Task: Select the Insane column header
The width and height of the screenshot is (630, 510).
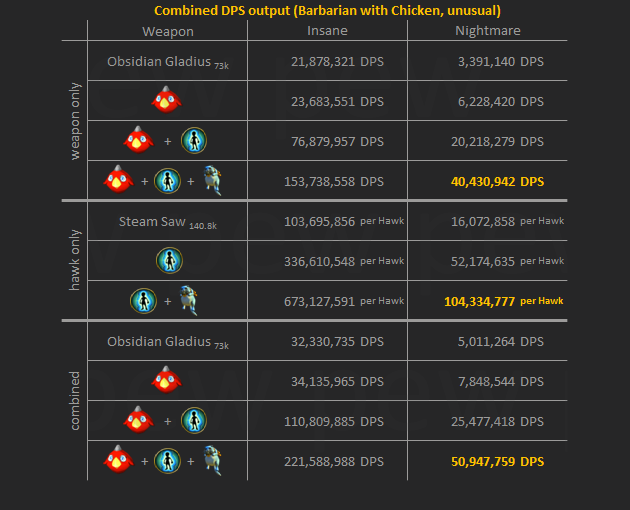Action: click(x=327, y=30)
